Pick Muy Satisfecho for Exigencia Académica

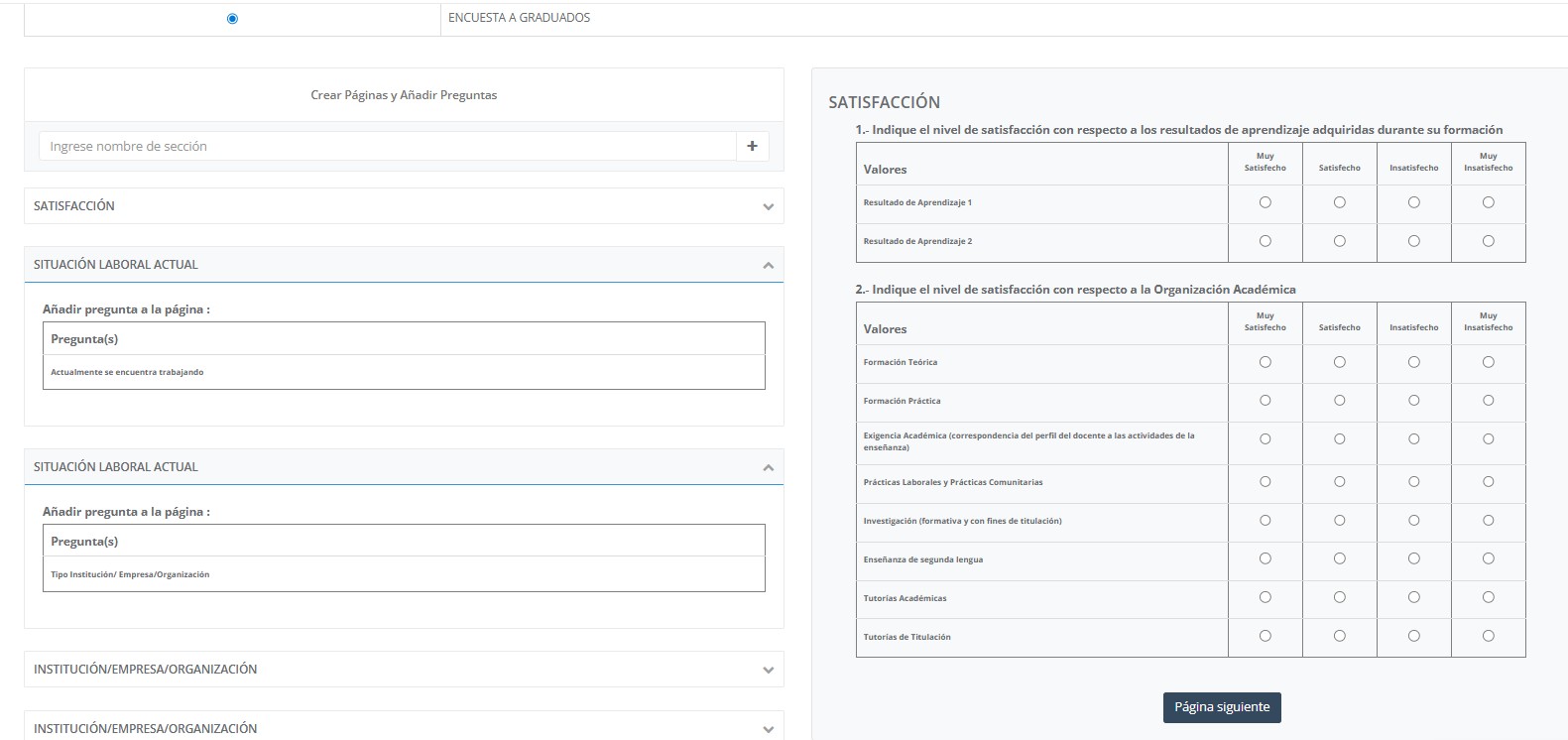point(1265,439)
